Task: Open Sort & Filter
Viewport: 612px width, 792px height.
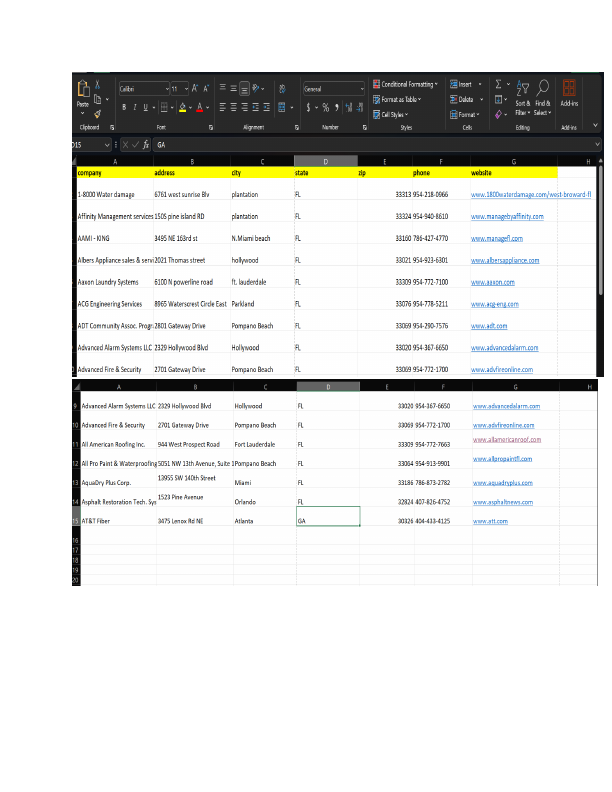Action: (523, 98)
